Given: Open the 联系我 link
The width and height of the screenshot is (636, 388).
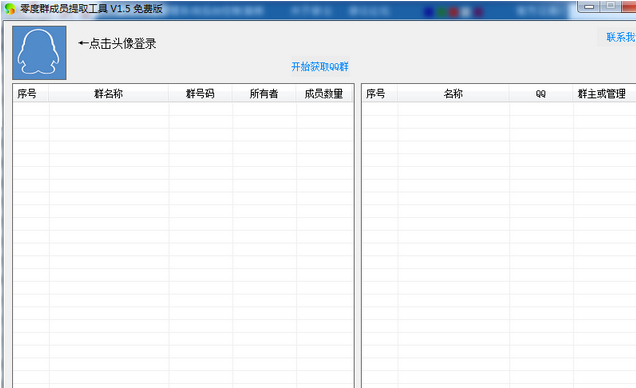Looking at the screenshot, I should coord(621,37).
